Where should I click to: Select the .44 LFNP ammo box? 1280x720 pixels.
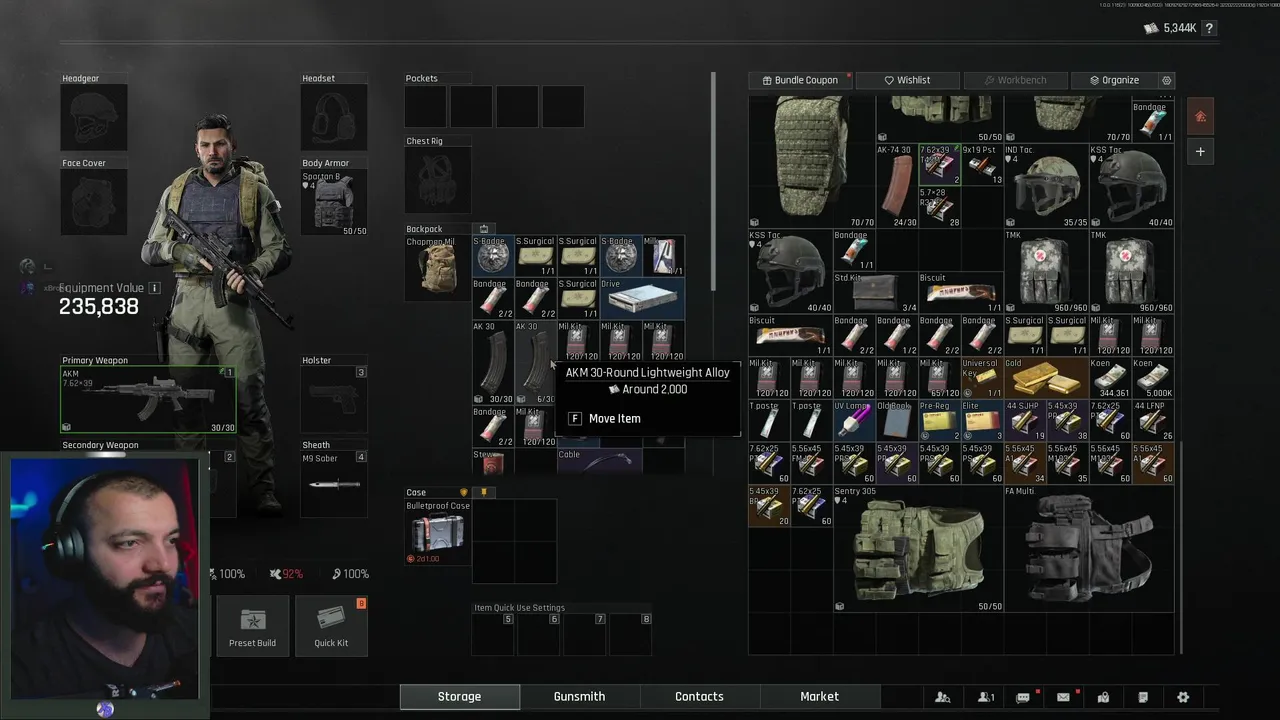pos(1152,421)
